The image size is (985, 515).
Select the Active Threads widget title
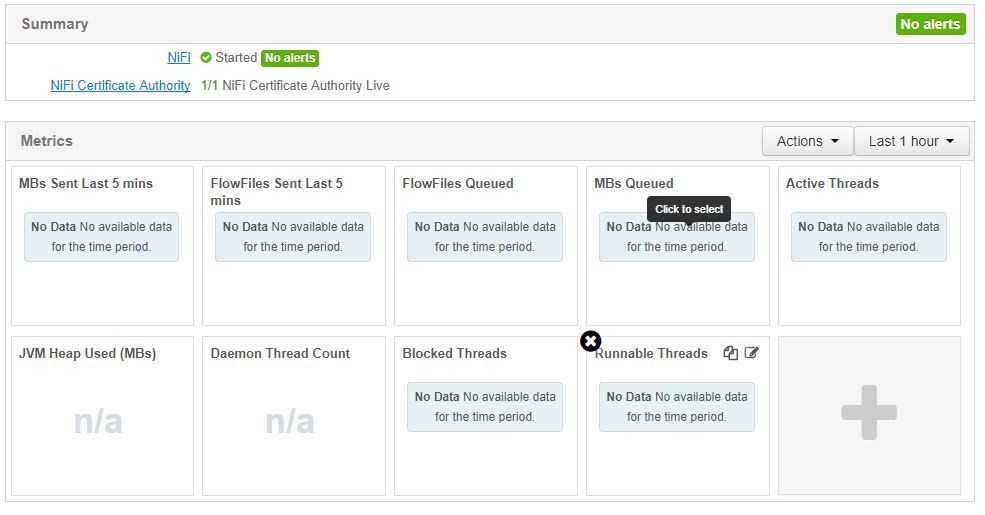pyautogui.click(x=832, y=183)
